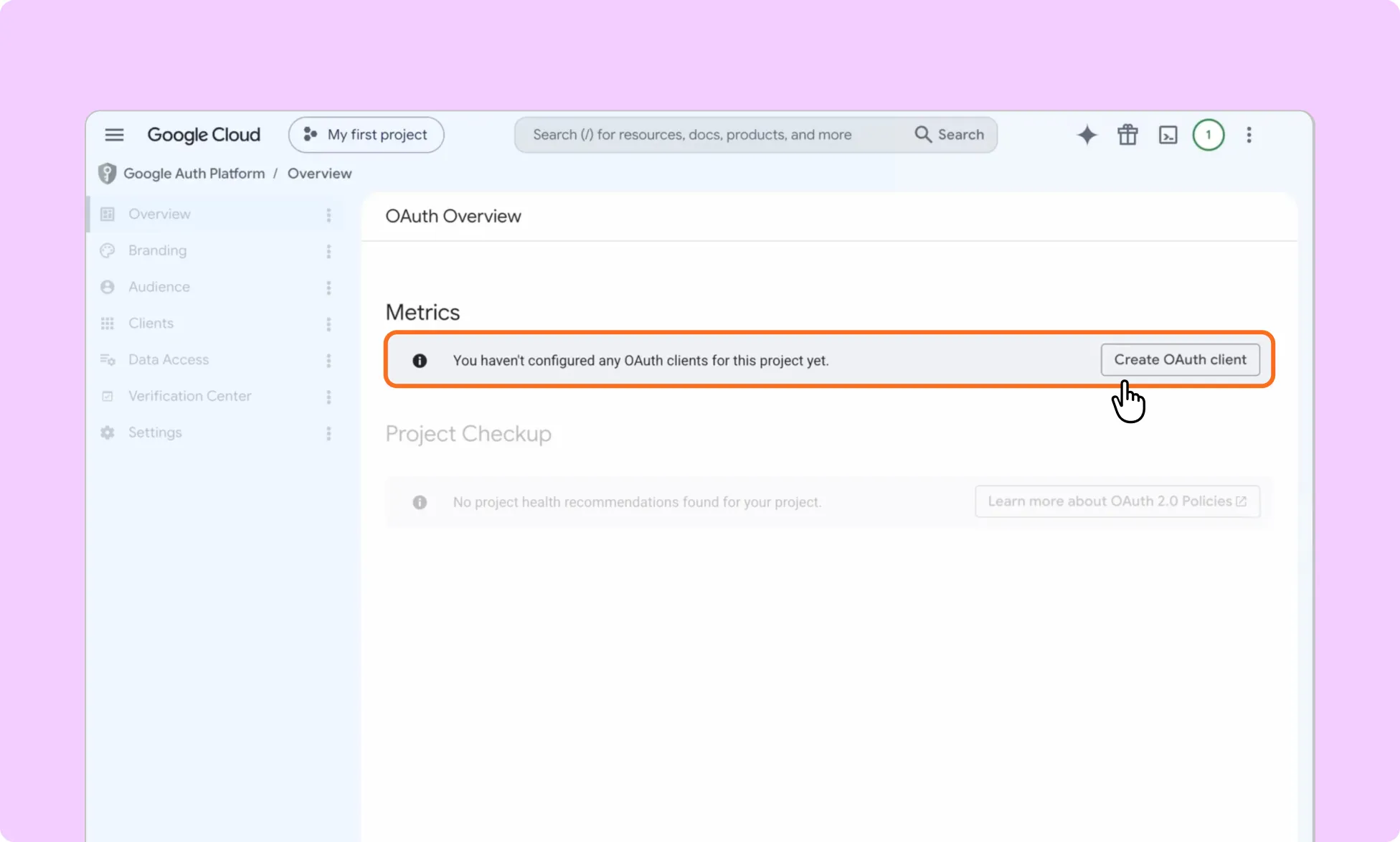This screenshot has width=1400, height=842.
Task: Click the Audience person icon
Action: pyautogui.click(x=108, y=287)
